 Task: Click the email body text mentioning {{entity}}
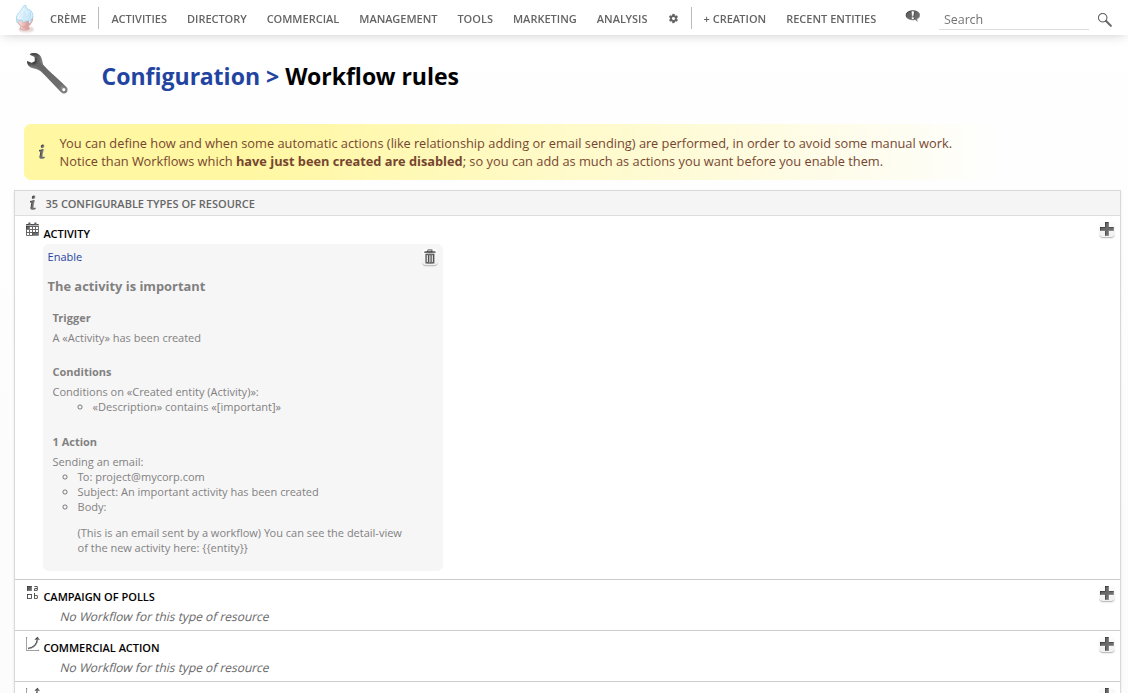click(x=240, y=540)
